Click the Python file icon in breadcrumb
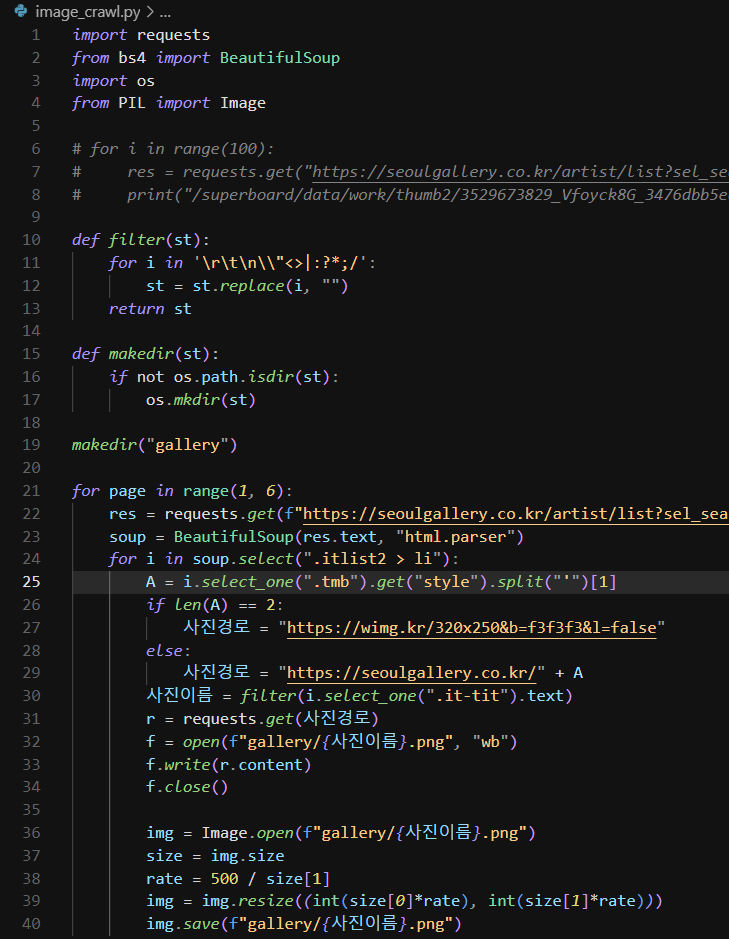The width and height of the screenshot is (729, 939). 20,12
